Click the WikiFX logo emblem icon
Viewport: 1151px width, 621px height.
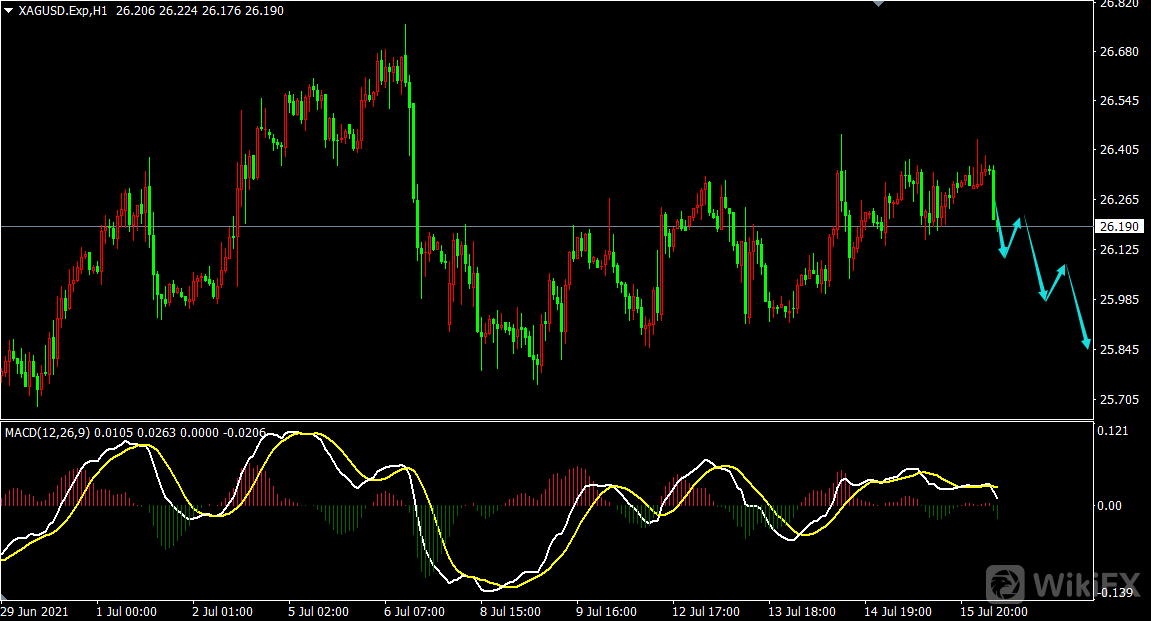[x=1006, y=584]
